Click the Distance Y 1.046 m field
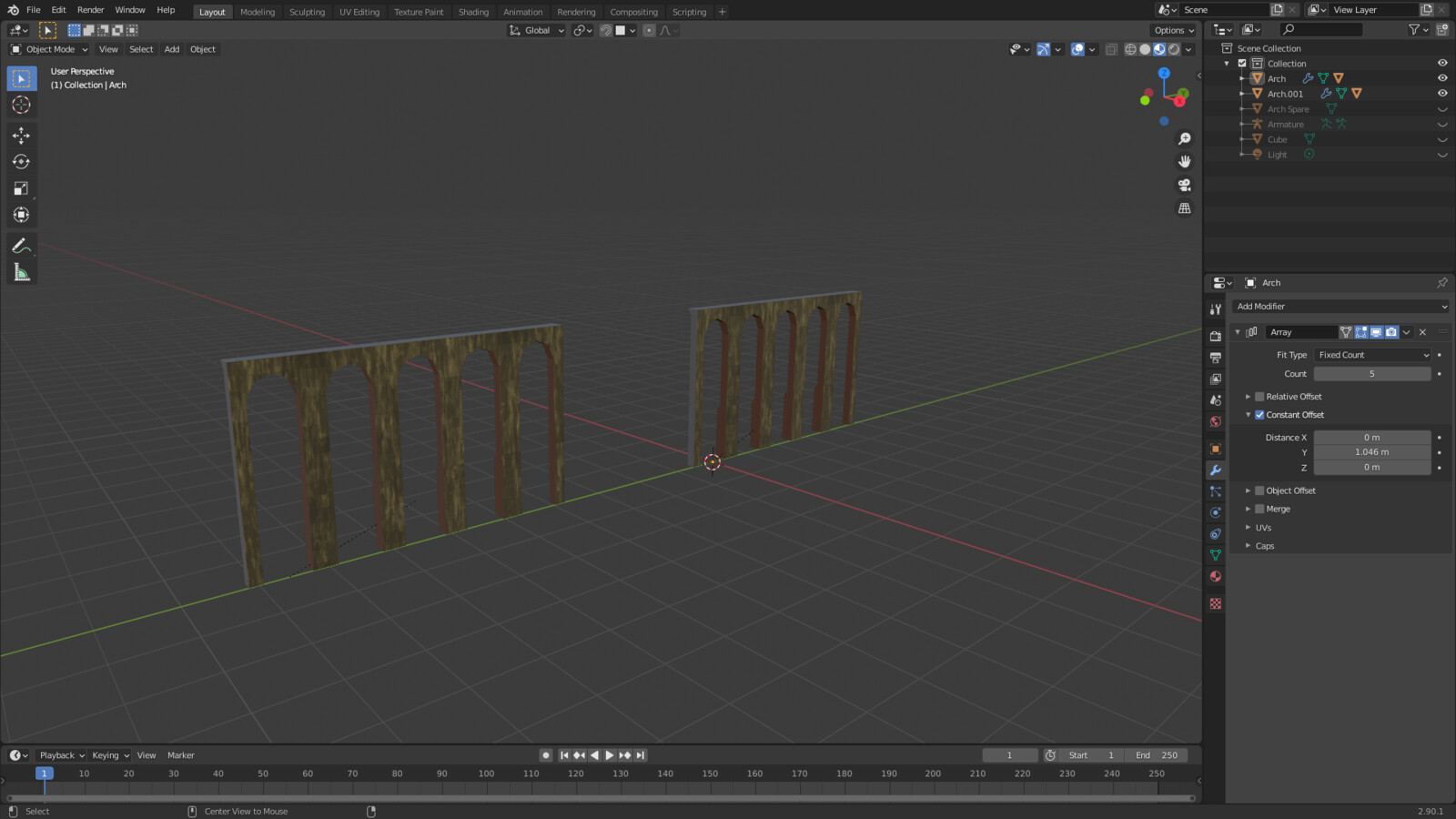 (x=1372, y=452)
